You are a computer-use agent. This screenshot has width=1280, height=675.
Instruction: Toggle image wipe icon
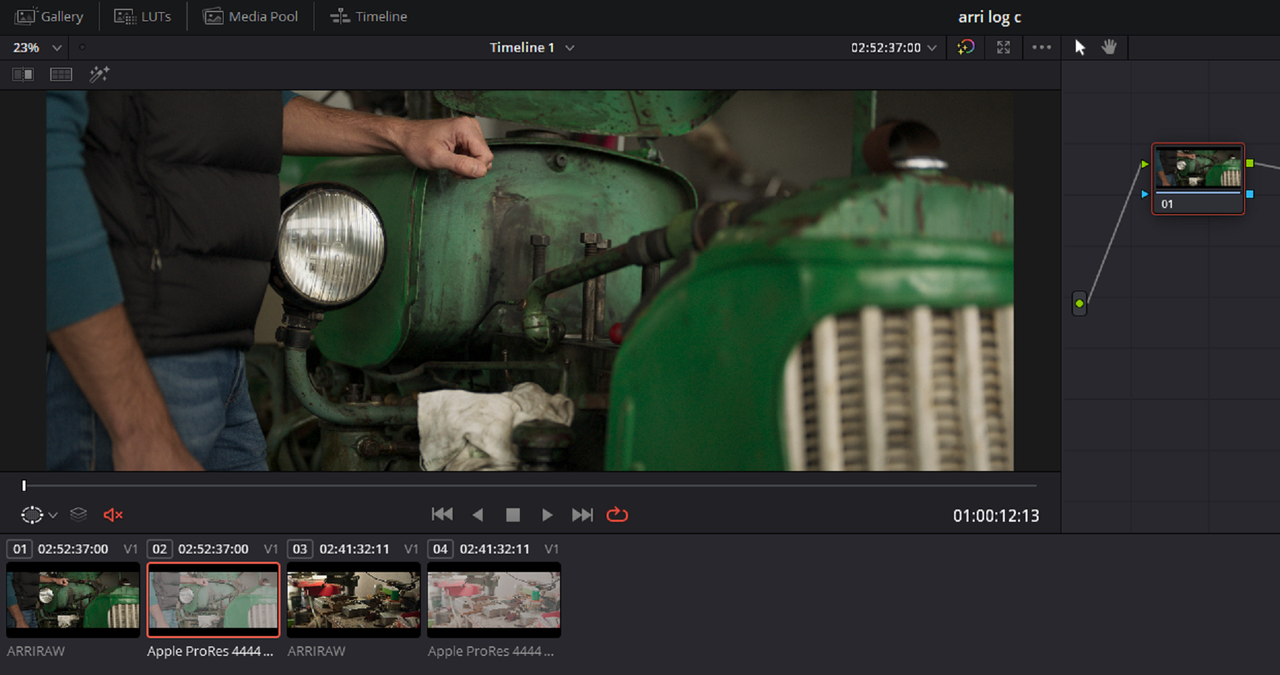click(22, 74)
